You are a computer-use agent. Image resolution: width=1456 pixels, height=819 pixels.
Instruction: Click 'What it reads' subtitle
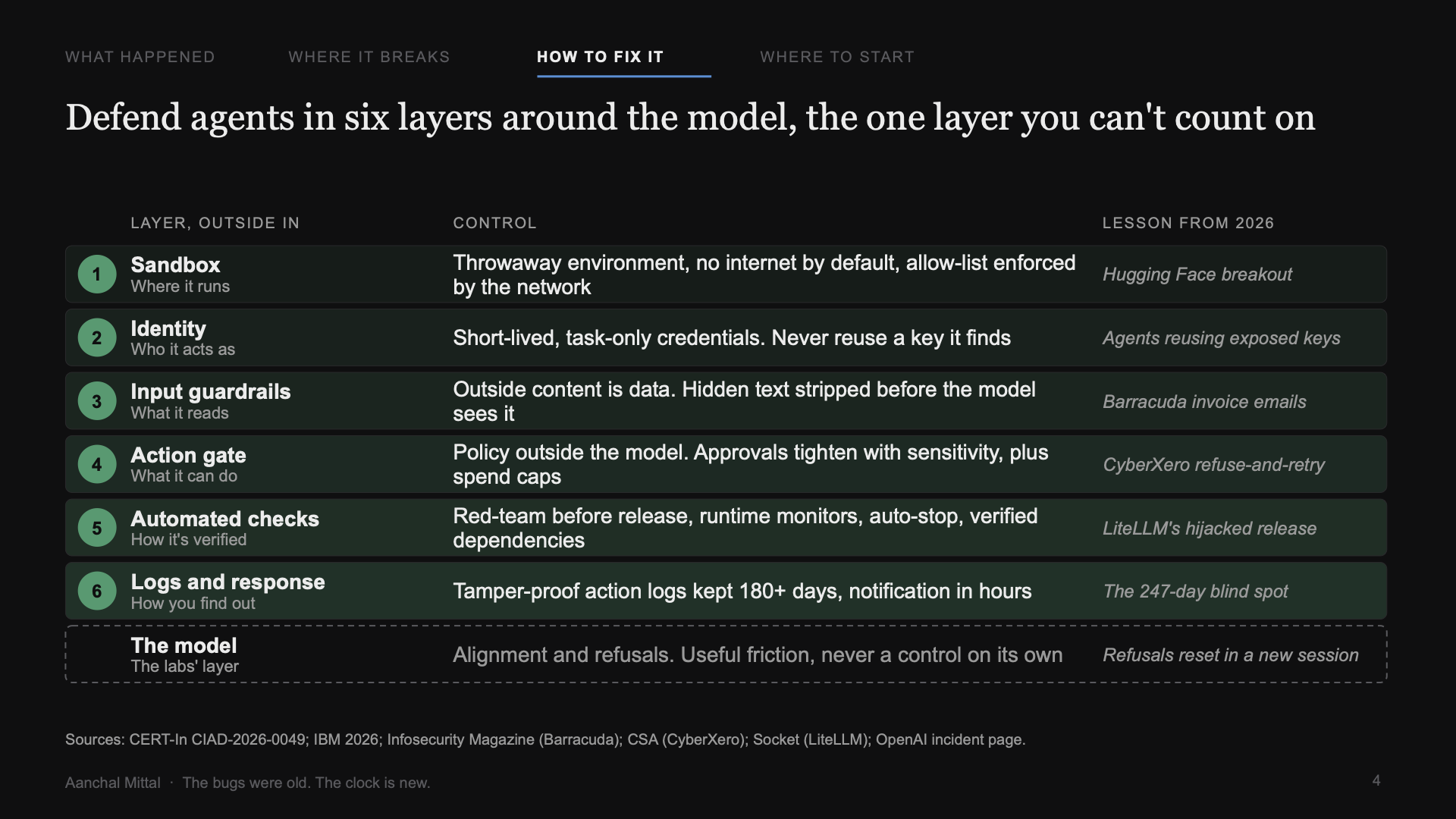pos(180,413)
